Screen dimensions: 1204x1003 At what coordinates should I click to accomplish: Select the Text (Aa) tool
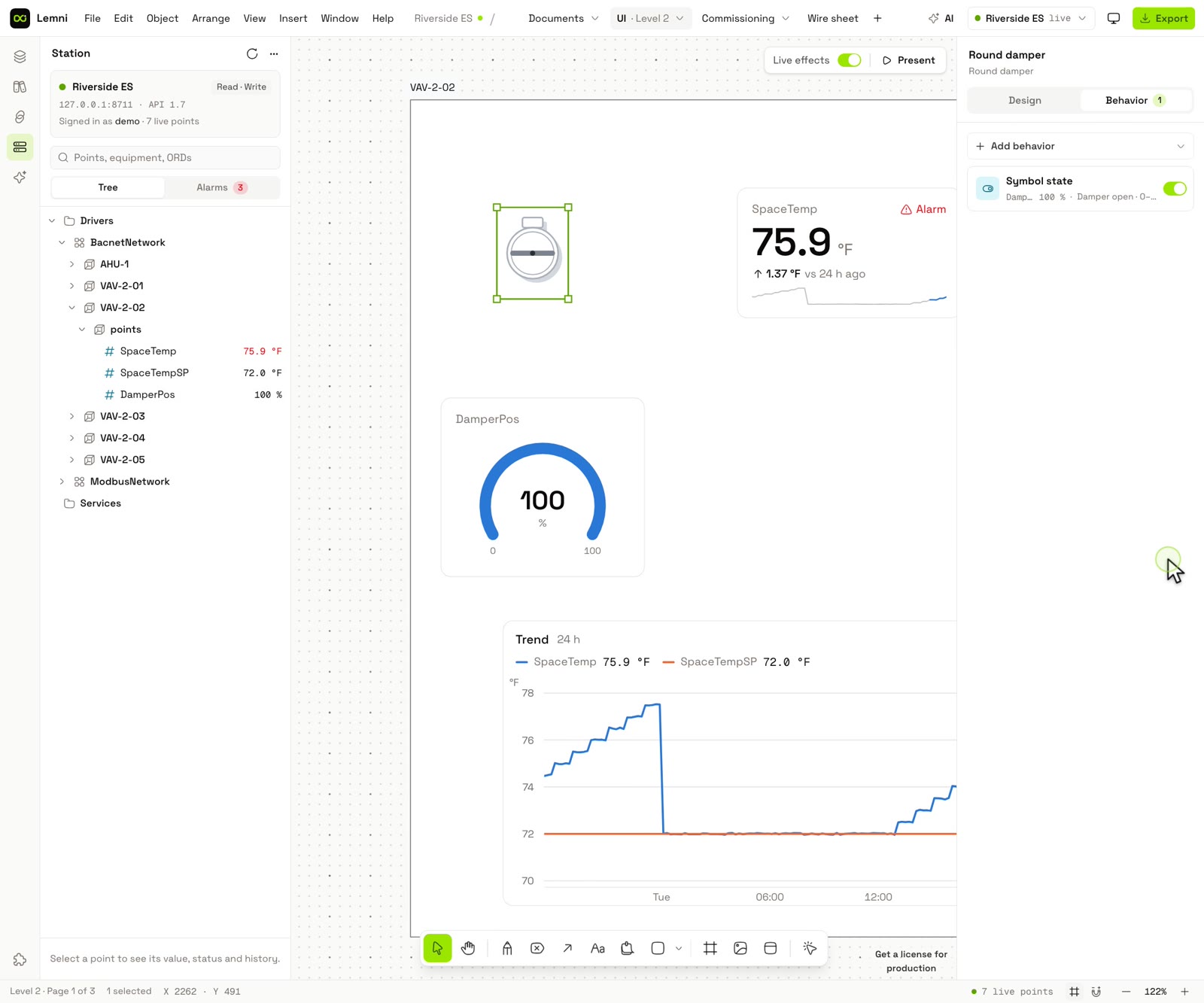tap(597, 948)
